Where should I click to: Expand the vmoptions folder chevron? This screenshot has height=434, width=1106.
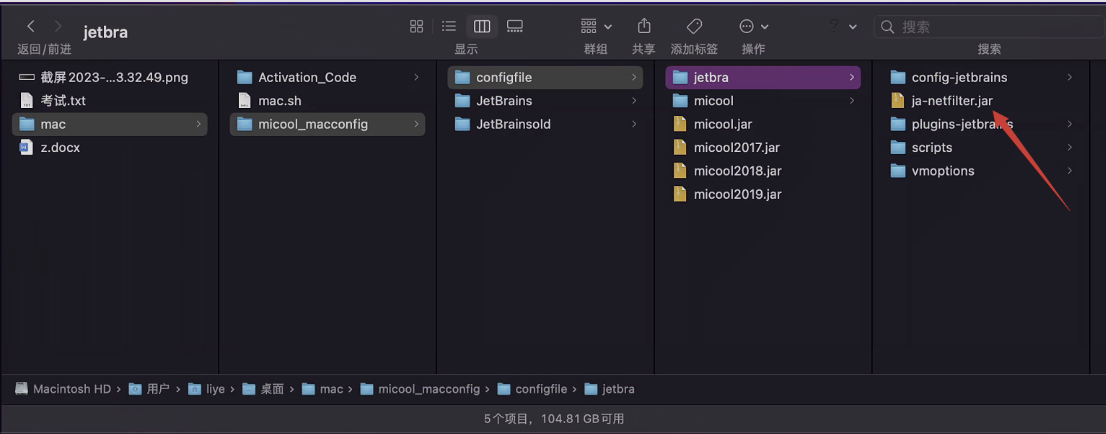1069,171
